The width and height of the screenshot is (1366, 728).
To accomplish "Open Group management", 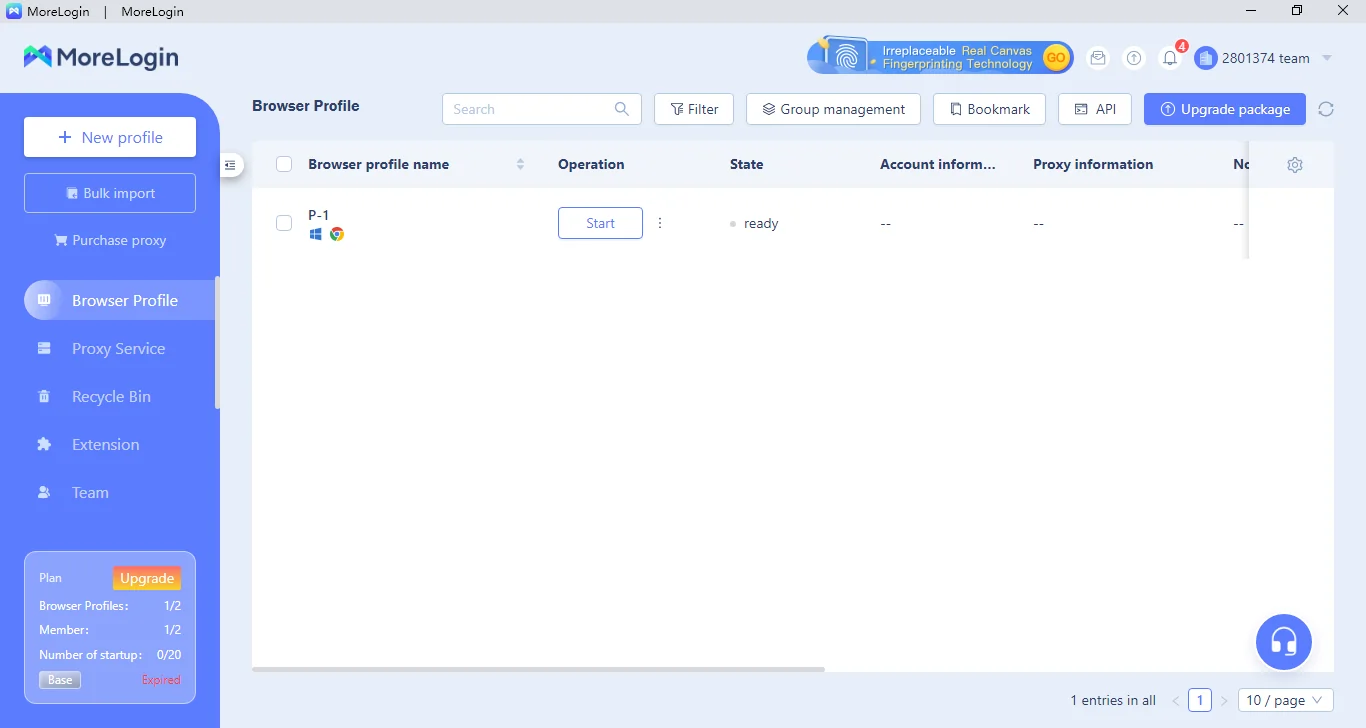I will [x=833, y=109].
